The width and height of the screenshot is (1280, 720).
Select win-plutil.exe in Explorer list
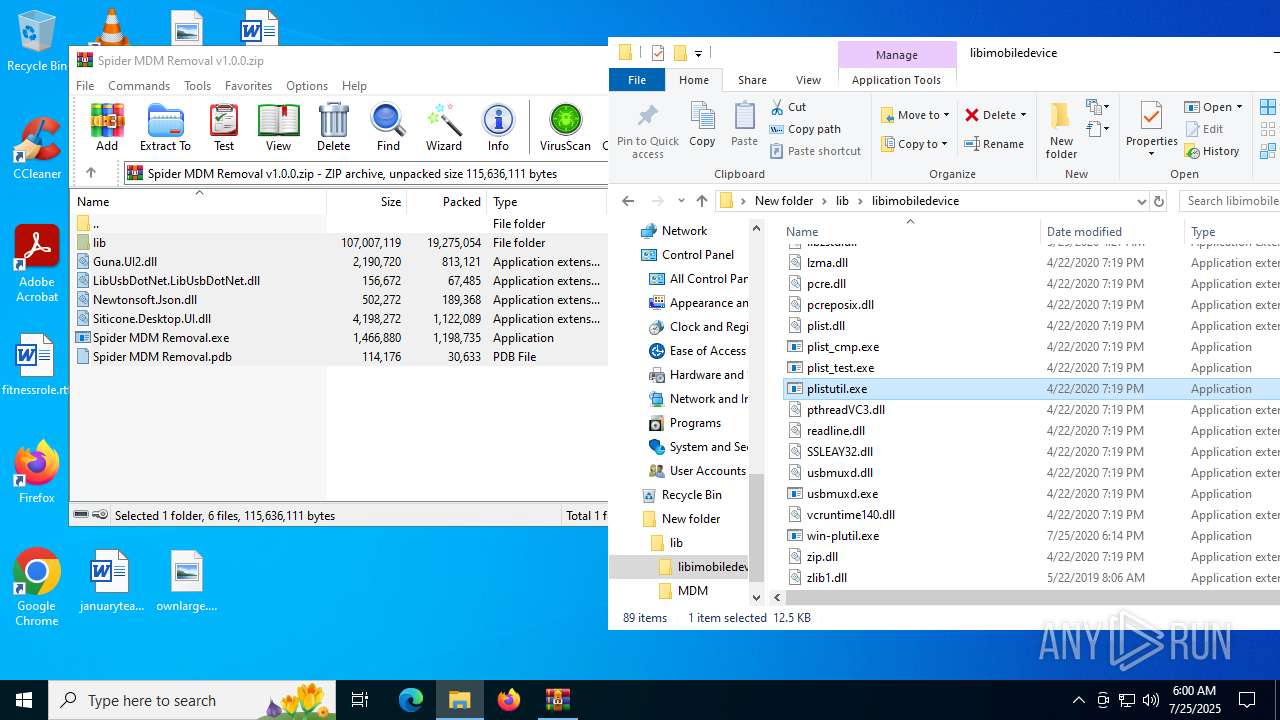pyautogui.click(x=1030, y=536)
